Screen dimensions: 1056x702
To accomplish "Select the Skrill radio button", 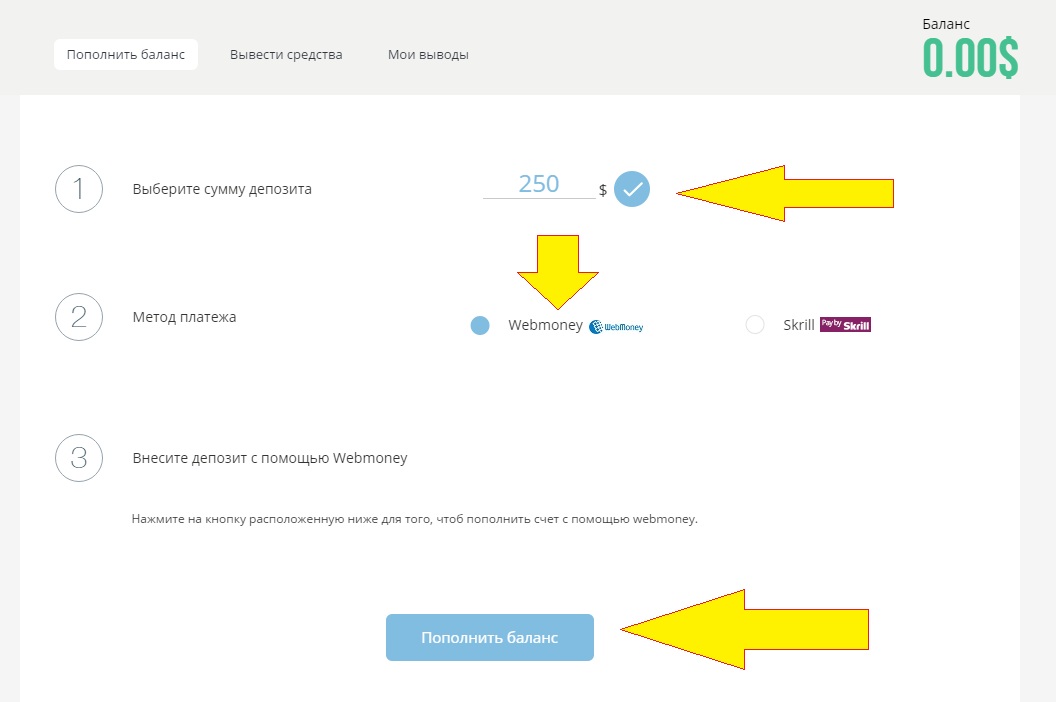I will (755, 325).
